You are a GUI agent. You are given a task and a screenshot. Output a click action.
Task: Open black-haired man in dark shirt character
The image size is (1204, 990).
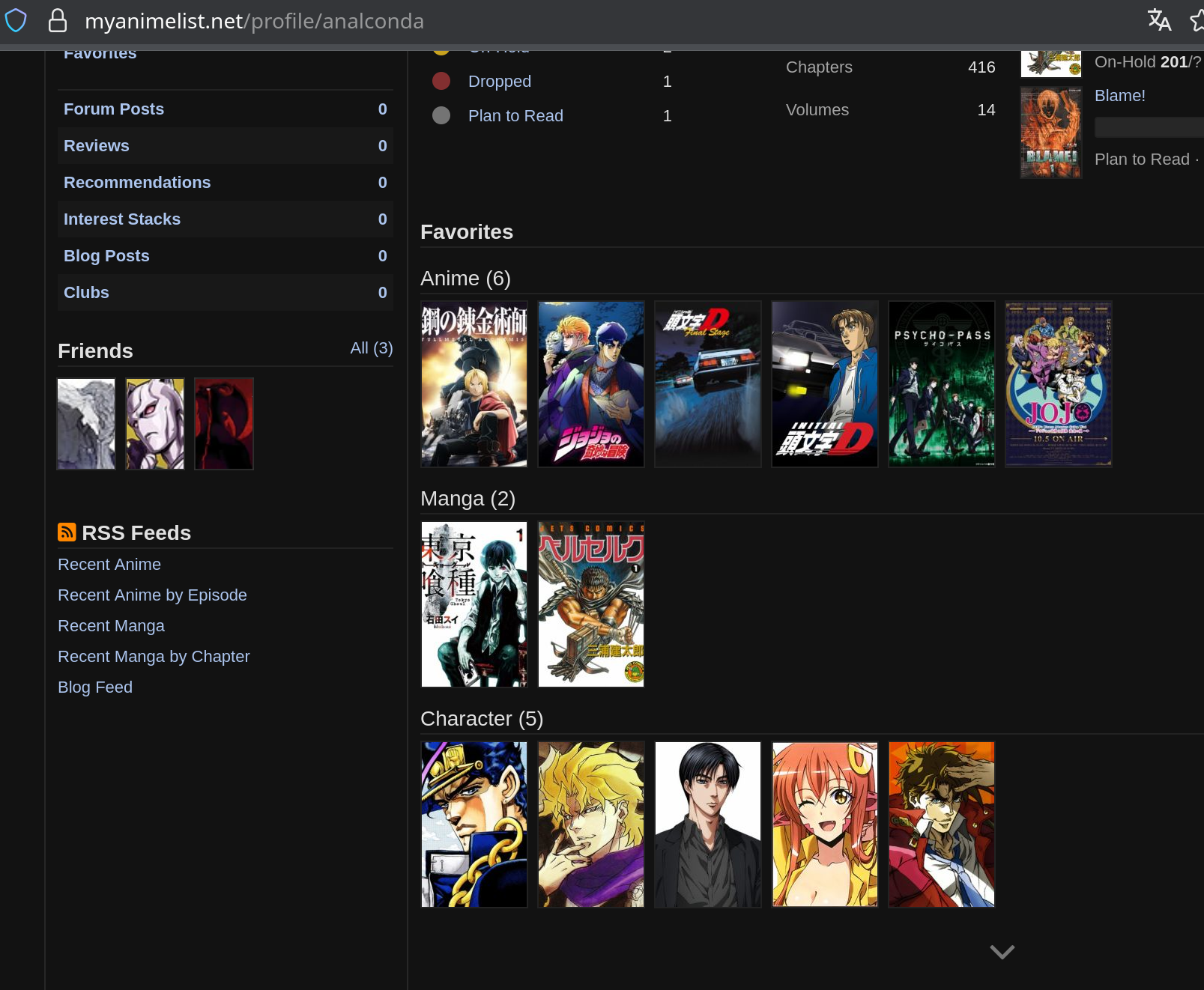pos(708,825)
